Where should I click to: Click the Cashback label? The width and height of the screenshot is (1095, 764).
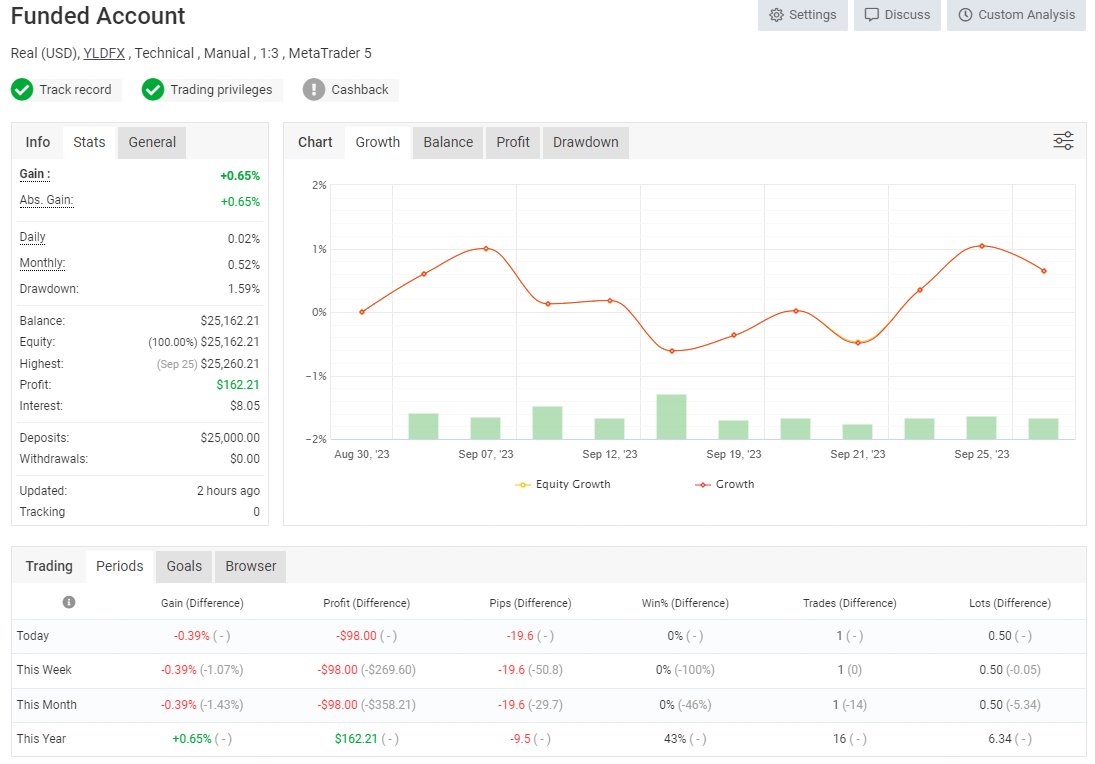[x=360, y=89]
